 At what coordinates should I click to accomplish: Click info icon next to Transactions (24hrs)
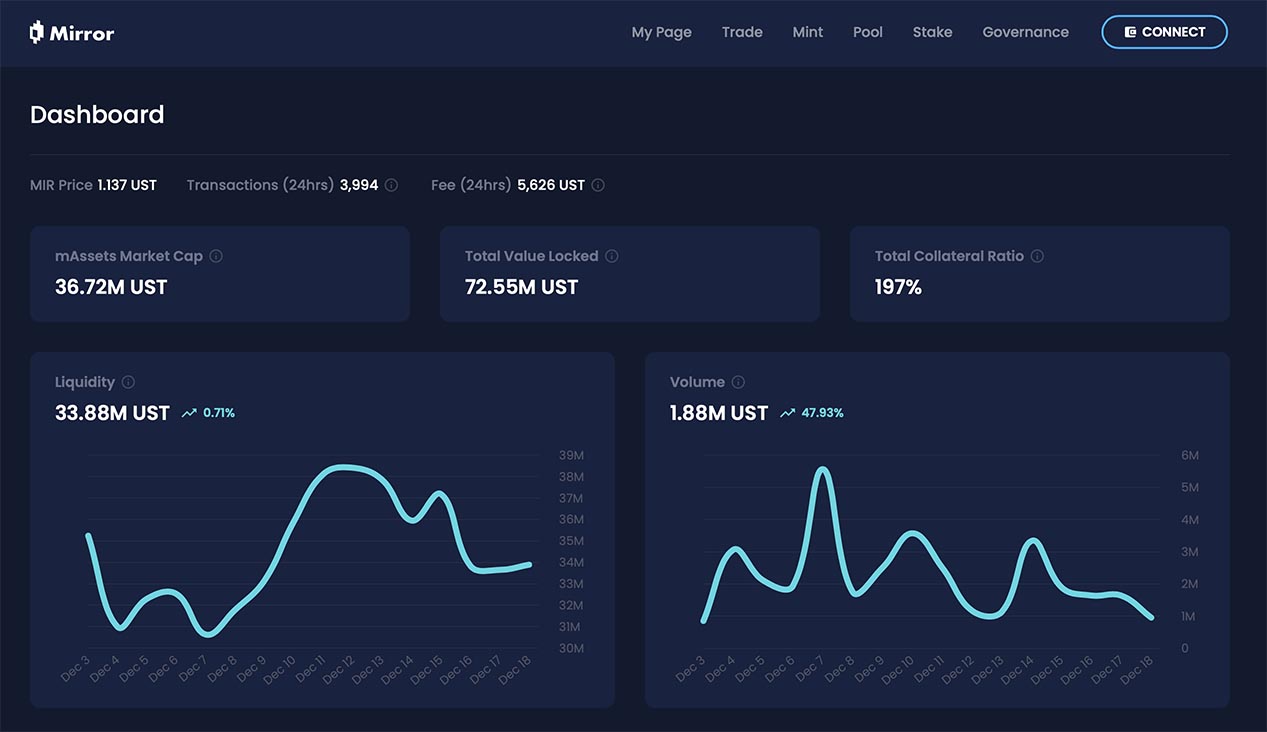coord(391,185)
